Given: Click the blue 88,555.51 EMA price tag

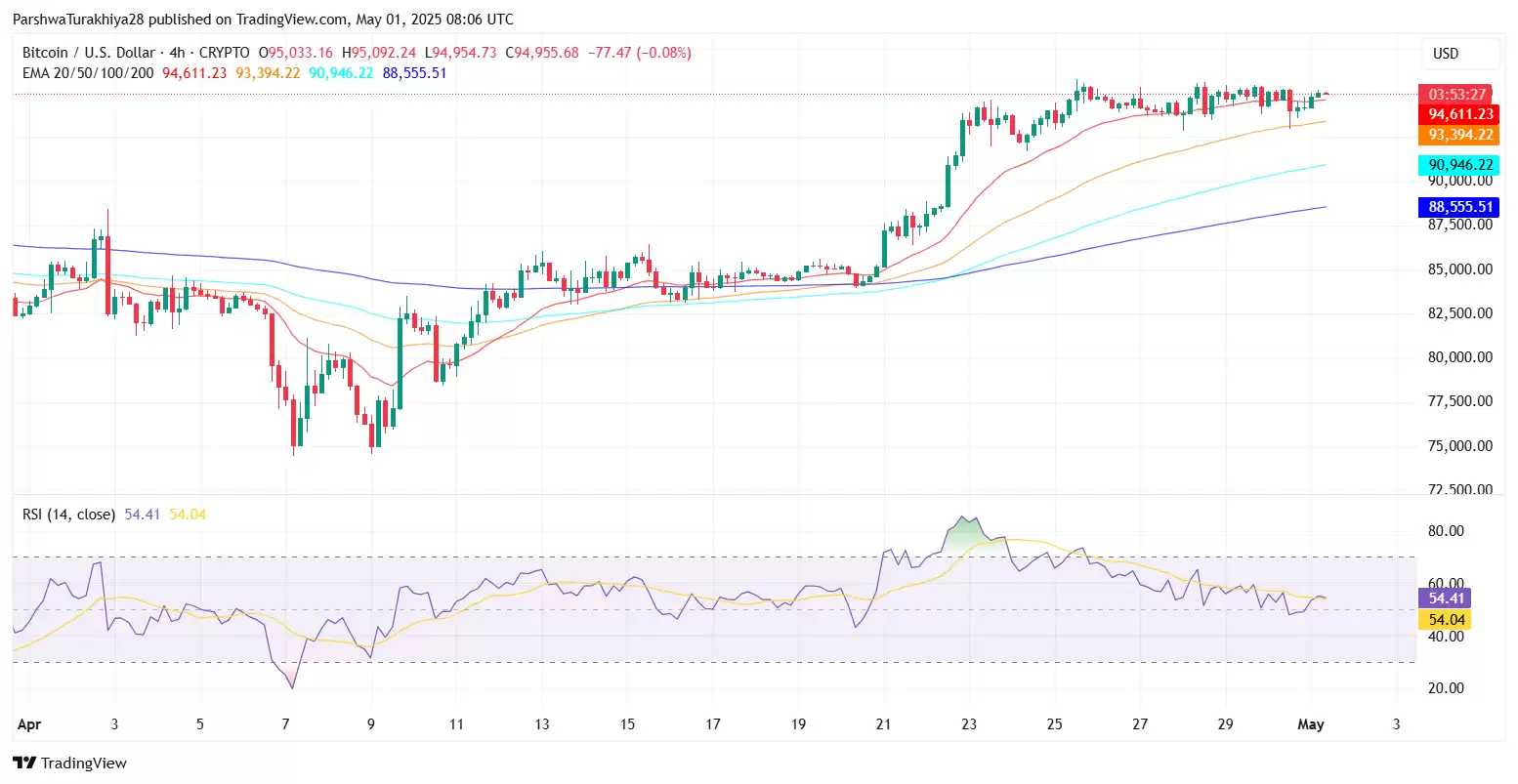Looking at the screenshot, I should point(1459,207).
